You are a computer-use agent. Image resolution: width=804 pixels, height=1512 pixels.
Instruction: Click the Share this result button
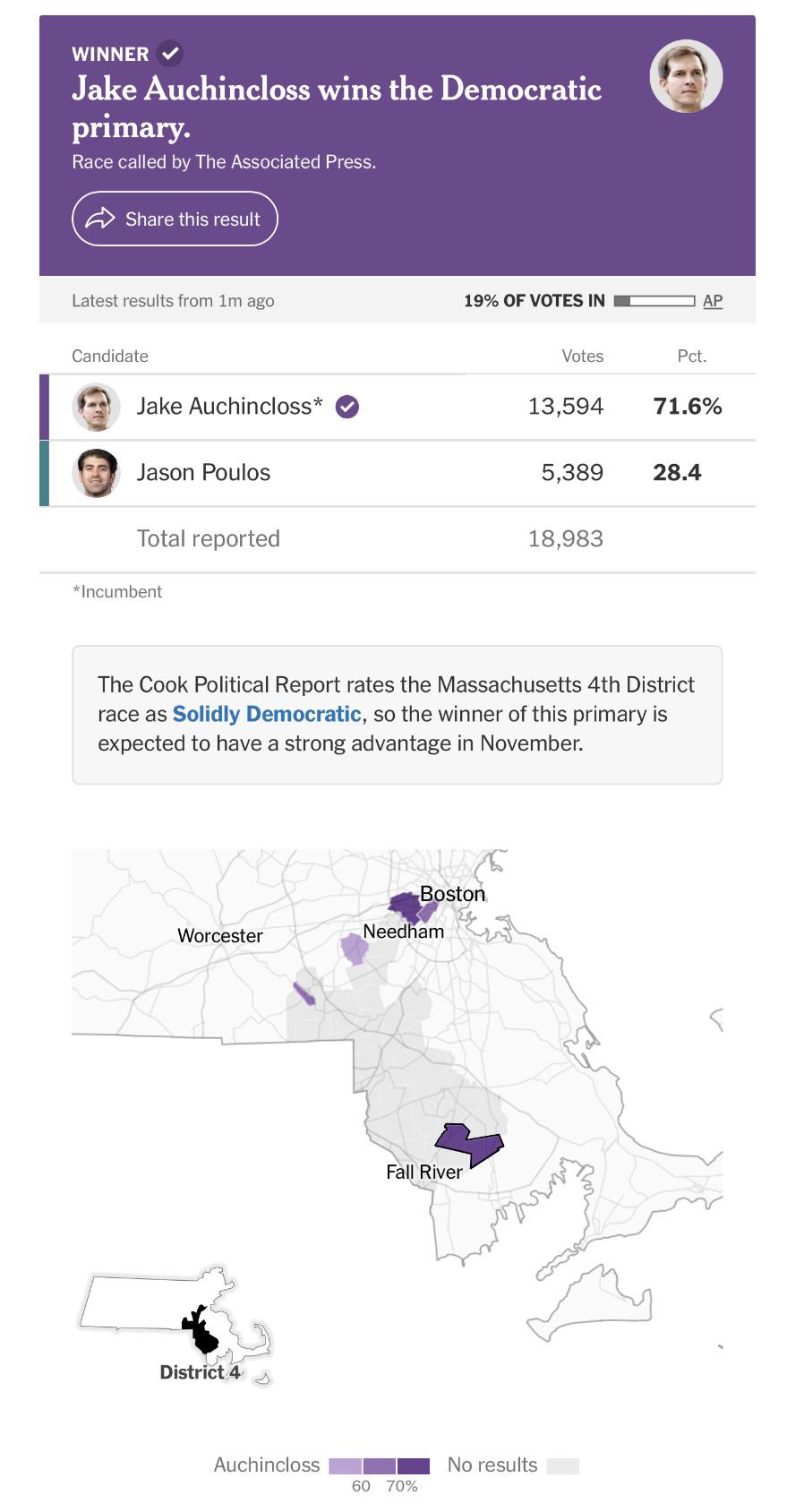tap(175, 219)
